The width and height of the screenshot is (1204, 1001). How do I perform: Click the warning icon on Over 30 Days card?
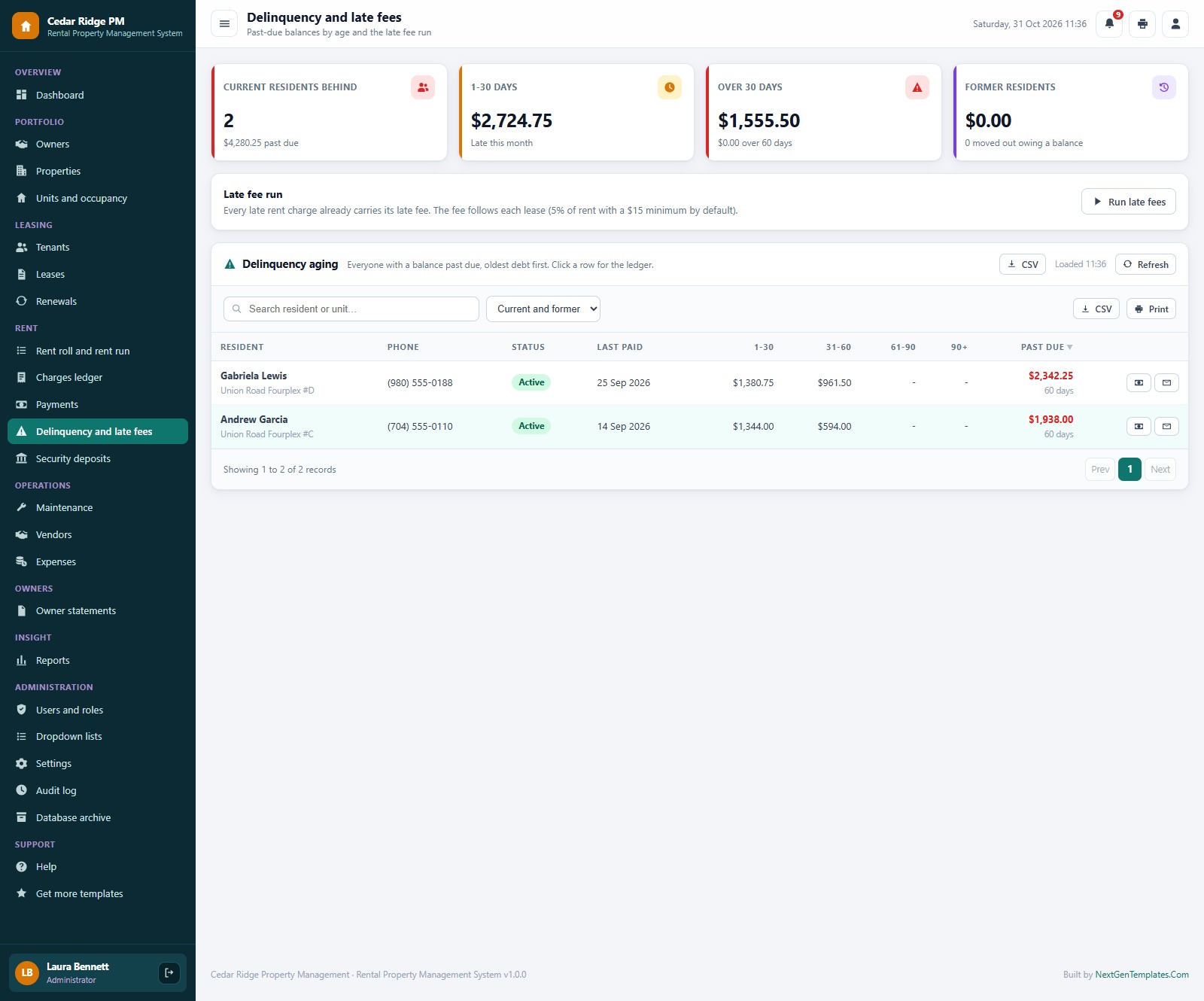(917, 87)
